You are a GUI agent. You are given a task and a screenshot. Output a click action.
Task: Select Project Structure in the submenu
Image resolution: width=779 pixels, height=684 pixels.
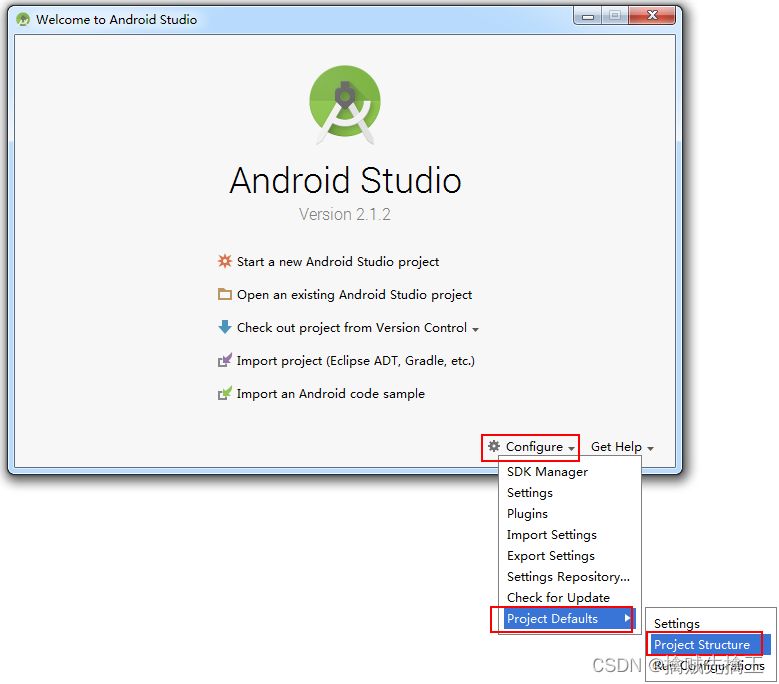[x=710, y=645]
